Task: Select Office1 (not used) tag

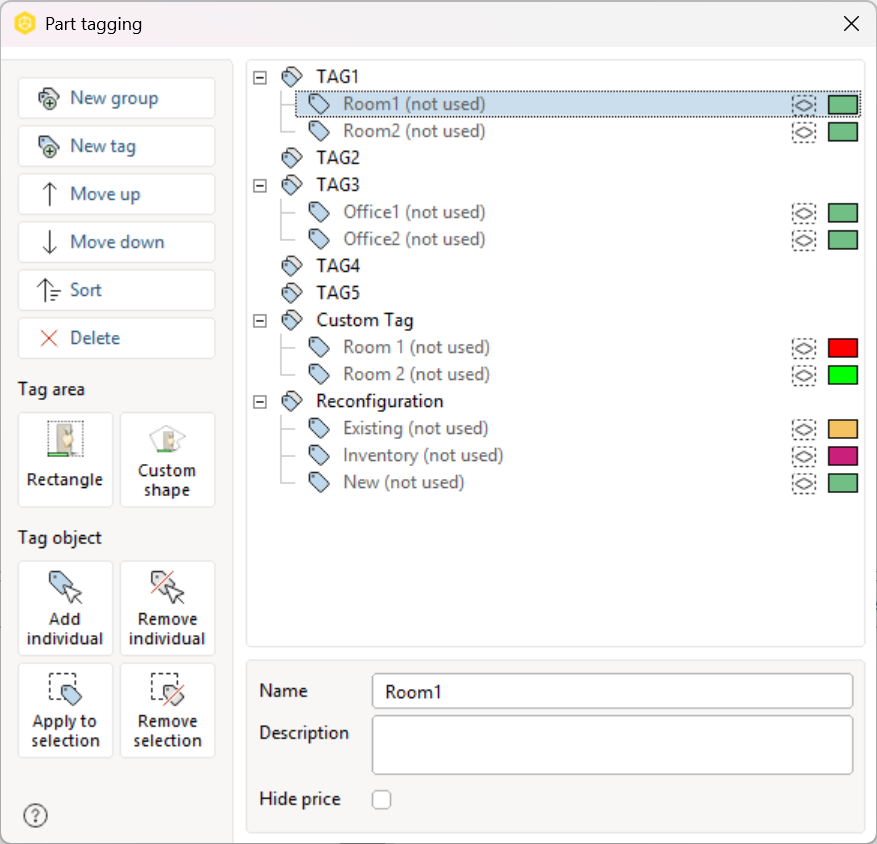Action: coord(414,212)
